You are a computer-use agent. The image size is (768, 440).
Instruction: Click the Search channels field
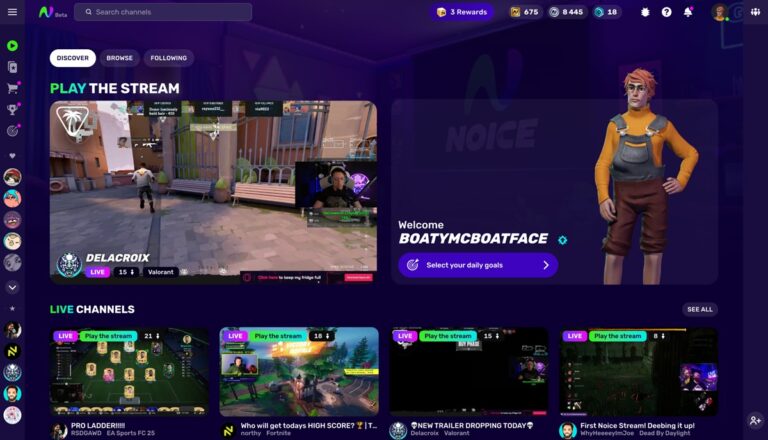coord(163,12)
